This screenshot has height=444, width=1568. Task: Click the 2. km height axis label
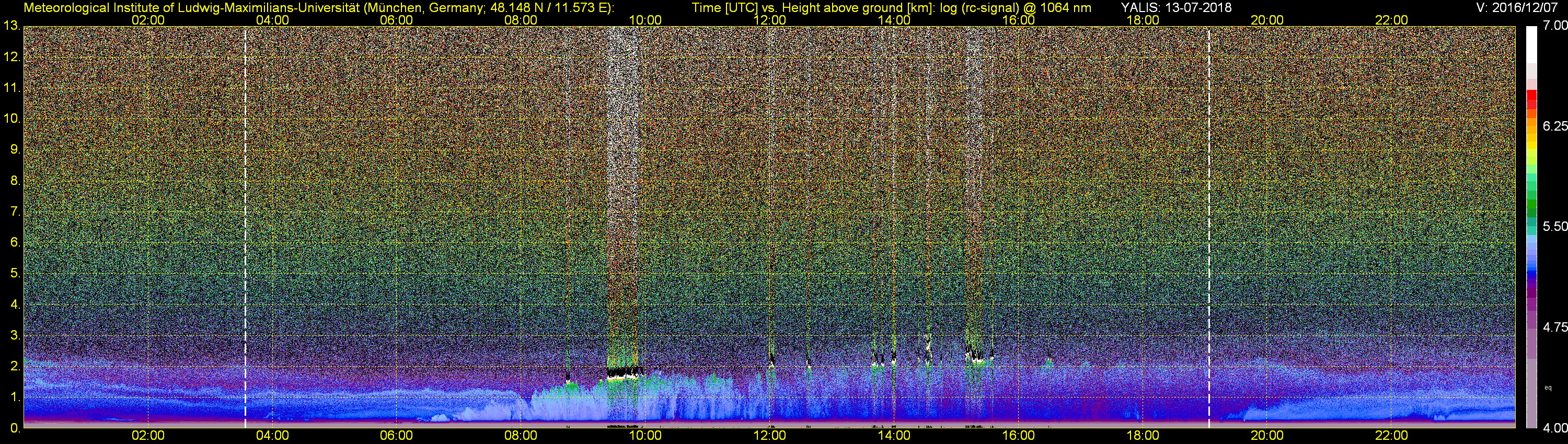pyautogui.click(x=15, y=366)
